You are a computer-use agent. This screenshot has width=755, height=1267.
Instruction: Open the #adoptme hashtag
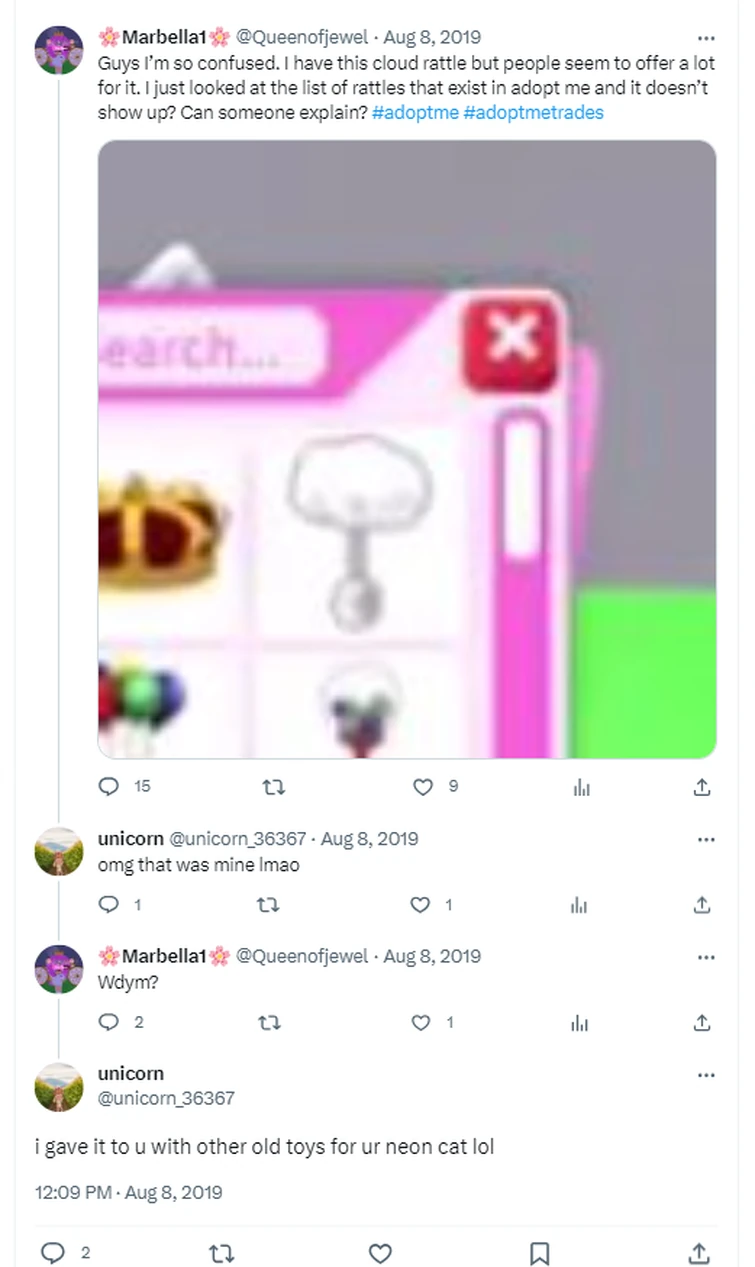tap(415, 112)
